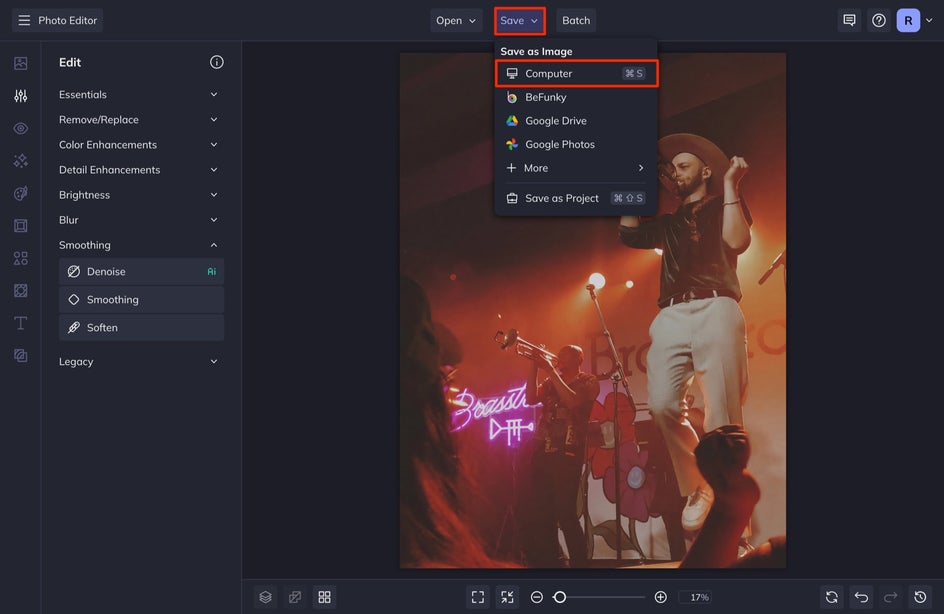The width and height of the screenshot is (944, 614).
Task: Click the concert photo on canvas
Action: [x=593, y=311]
